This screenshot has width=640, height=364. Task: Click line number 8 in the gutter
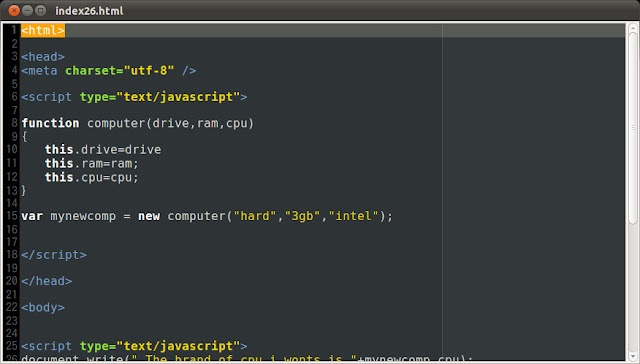tap(14, 122)
